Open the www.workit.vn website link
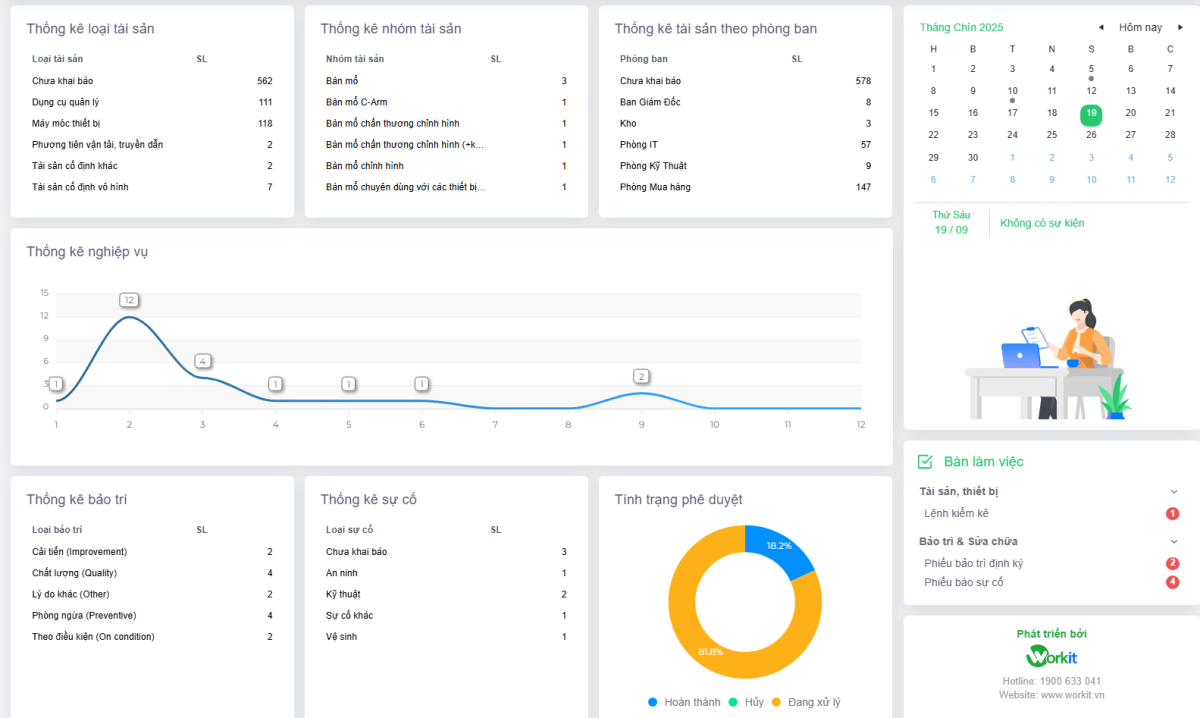1200x718 pixels. pos(1075,694)
